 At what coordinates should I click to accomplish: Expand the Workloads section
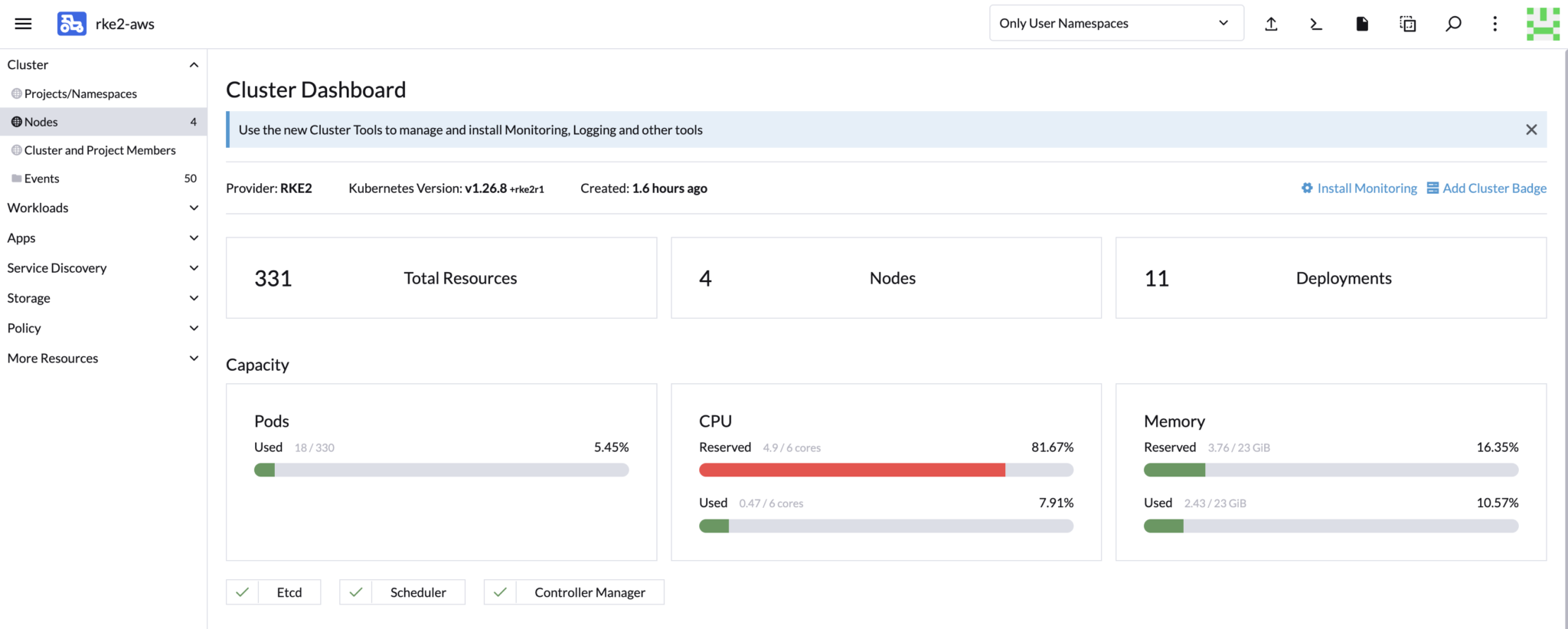click(x=103, y=208)
